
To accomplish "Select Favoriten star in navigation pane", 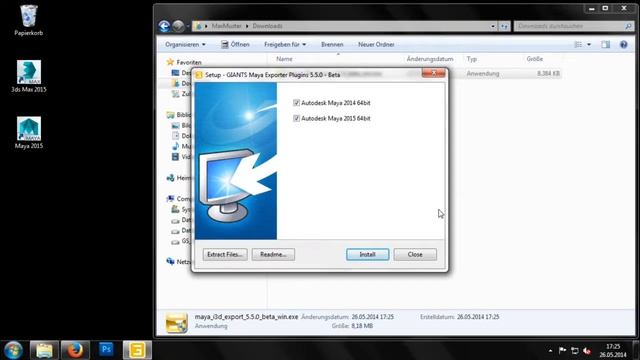I will 170,62.
